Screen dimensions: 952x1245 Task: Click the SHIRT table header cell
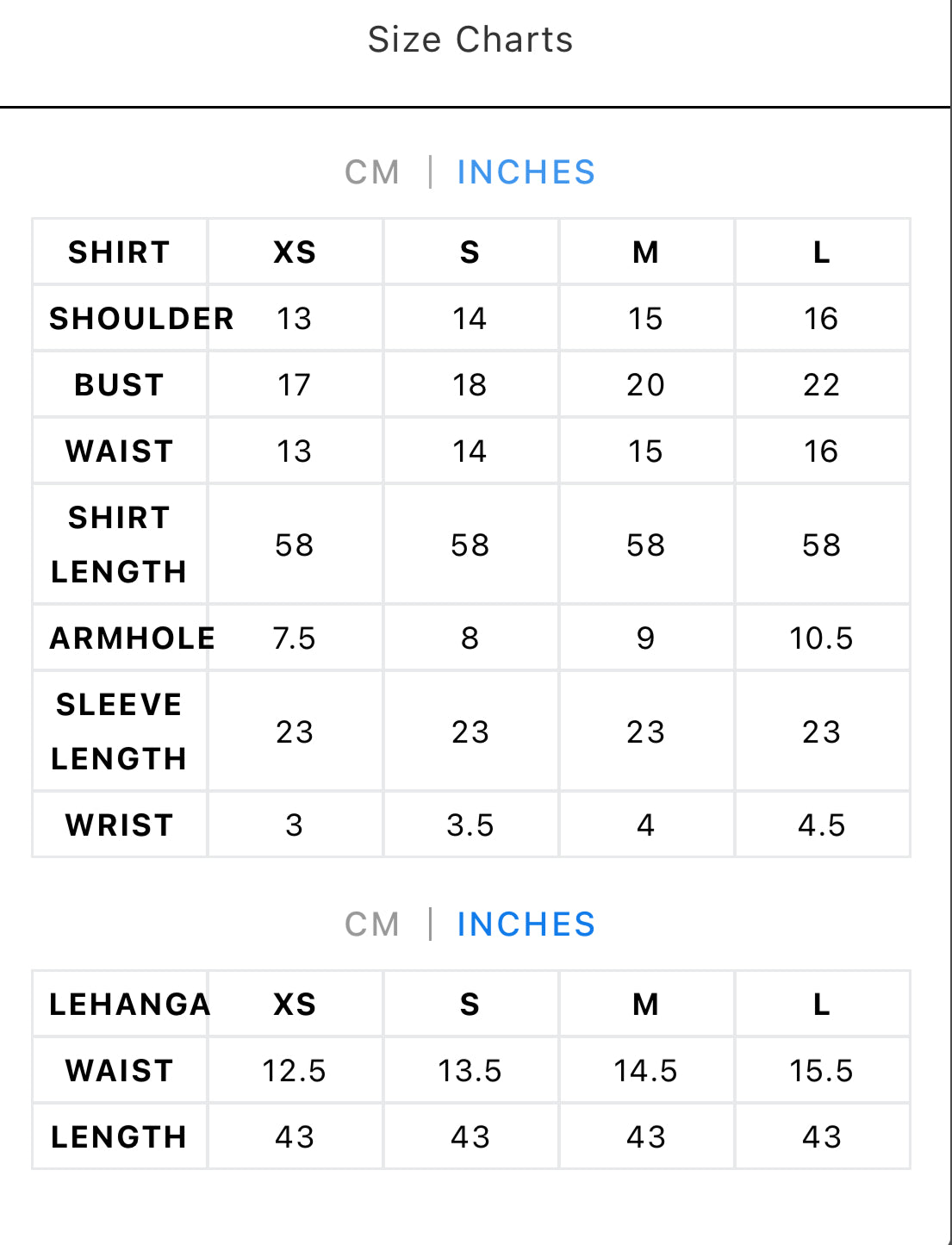(x=120, y=252)
